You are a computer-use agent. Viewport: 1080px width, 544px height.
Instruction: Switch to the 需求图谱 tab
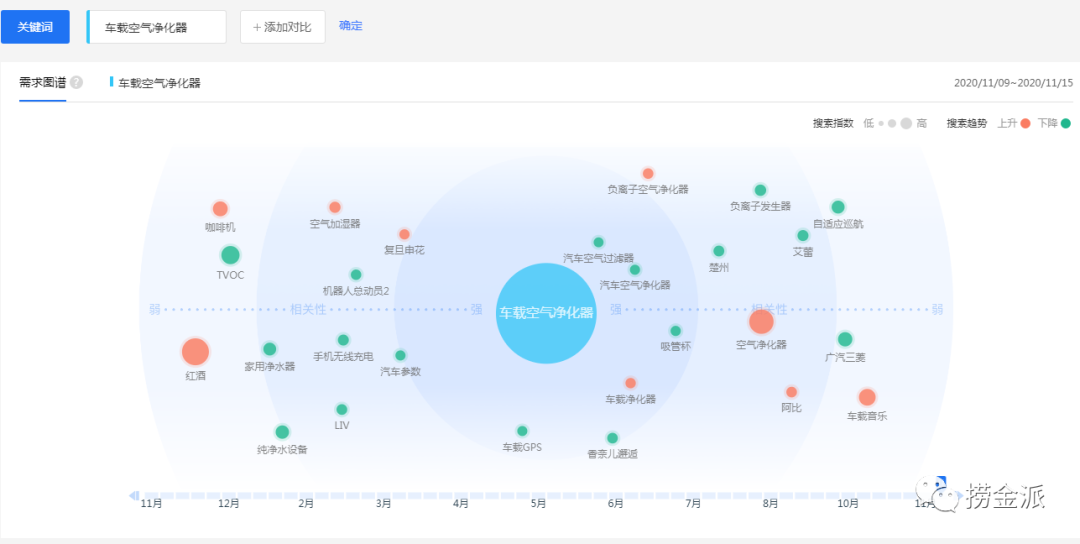[x=42, y=83]
